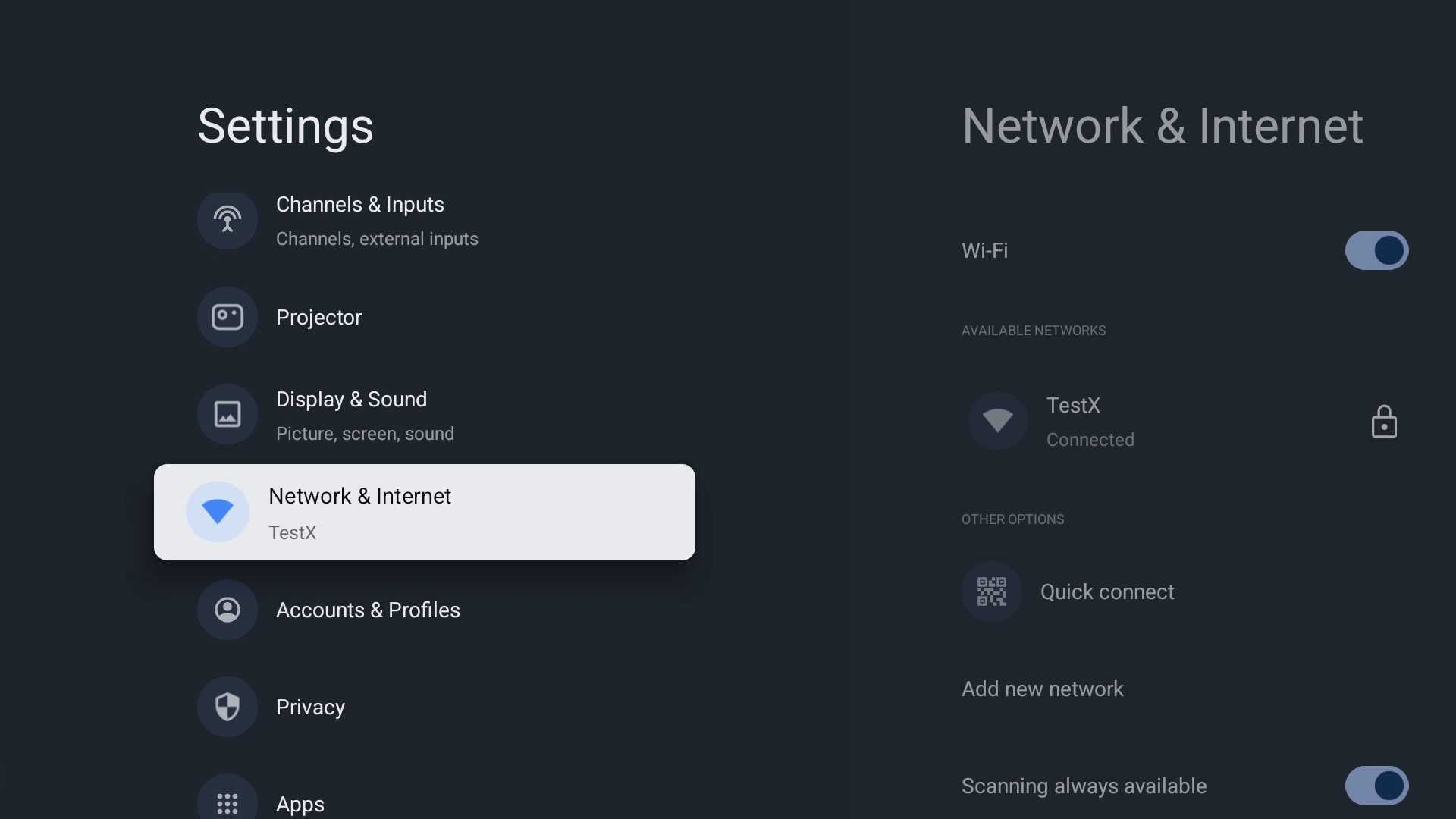The width and height of the screenshot is (1456, 819).
Task: Select the Projector icon
Action: 227,317
